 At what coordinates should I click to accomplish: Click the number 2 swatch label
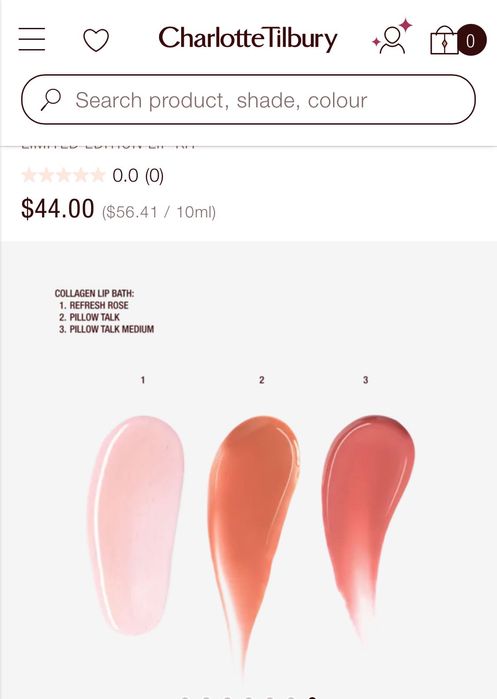tap(262, 380)
